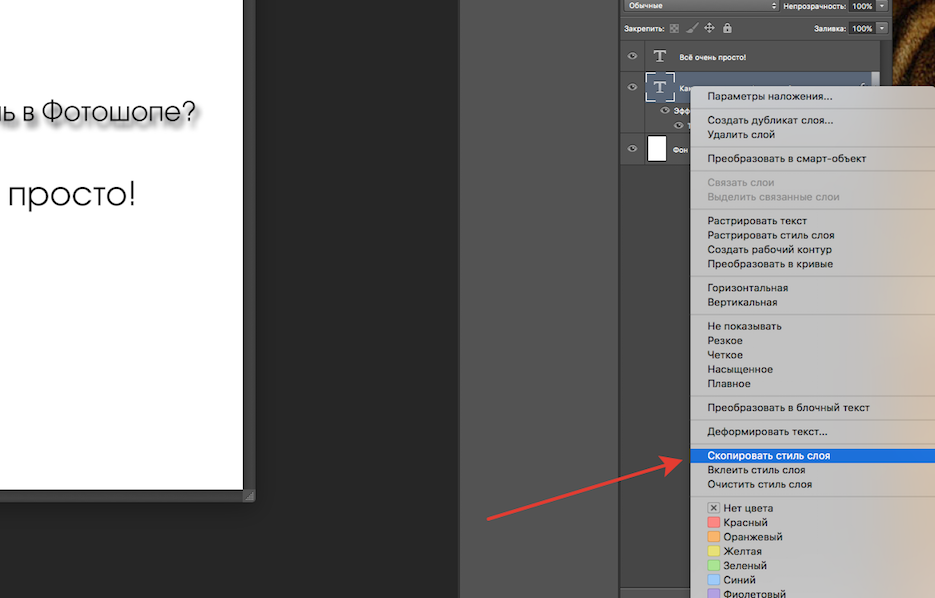Hide the selected text layer
935x598 pixels.
(632, 87)
